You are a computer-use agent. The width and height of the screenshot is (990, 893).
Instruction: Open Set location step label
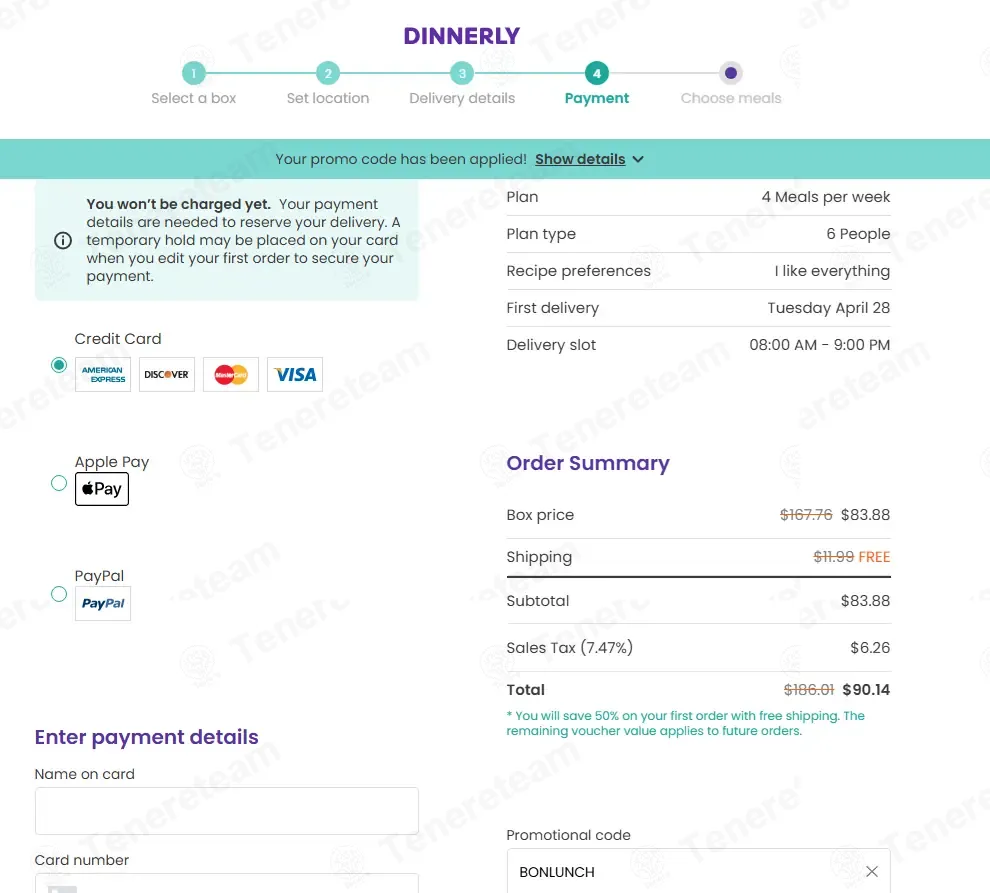pyautogui.click(x=328, y=99)
